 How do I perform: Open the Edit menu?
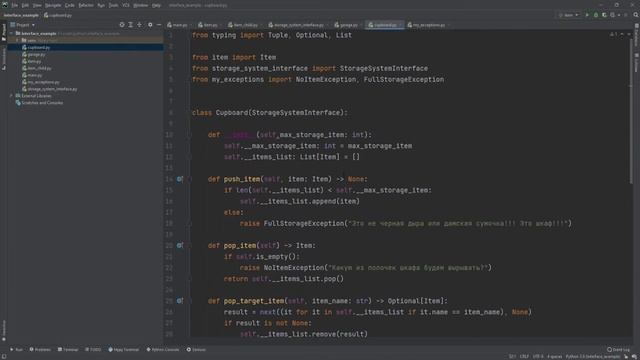point(25,5)
